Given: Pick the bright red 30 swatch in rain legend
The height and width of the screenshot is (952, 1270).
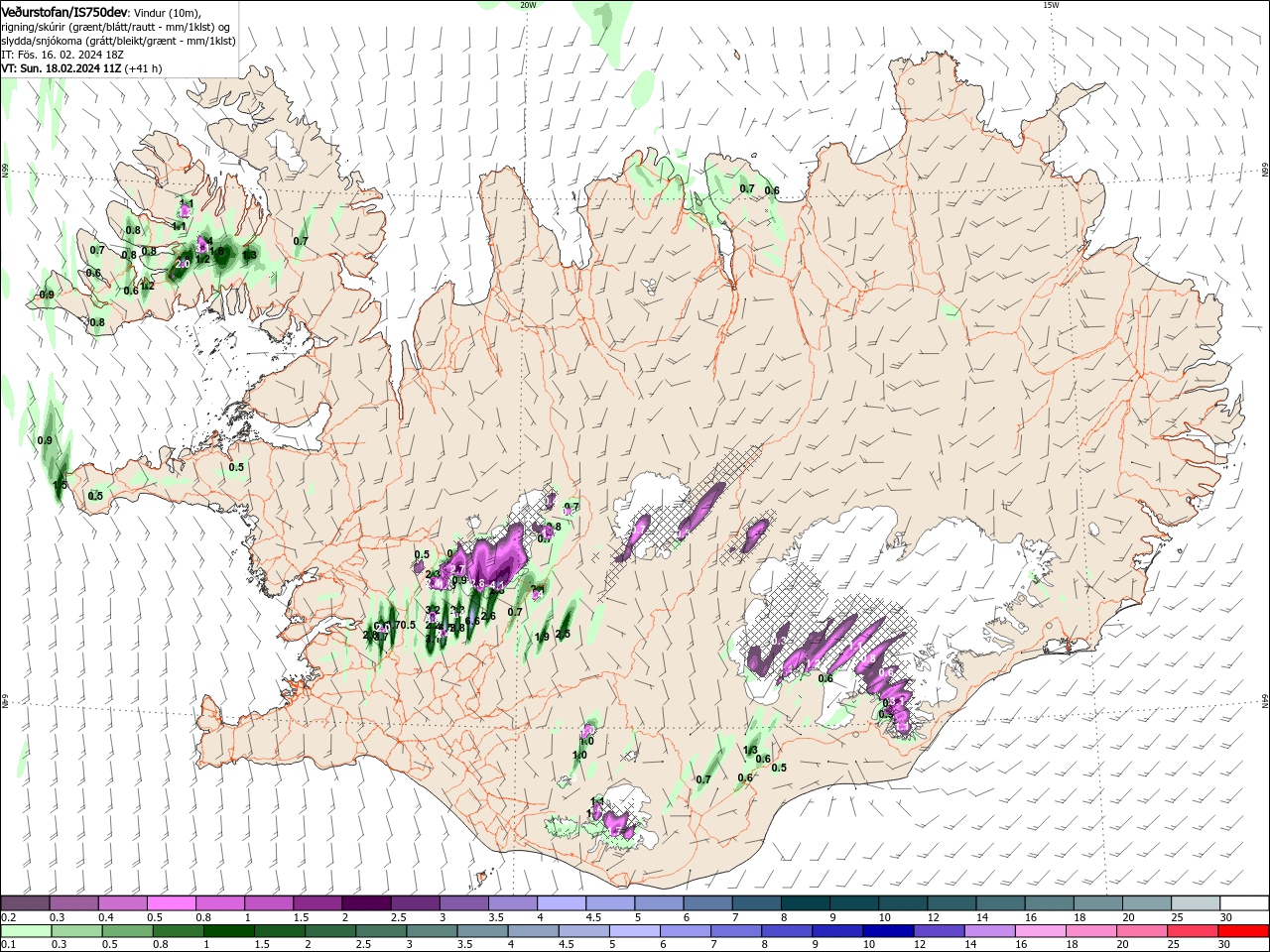Looking at the screenshot, I should 1243,931.
